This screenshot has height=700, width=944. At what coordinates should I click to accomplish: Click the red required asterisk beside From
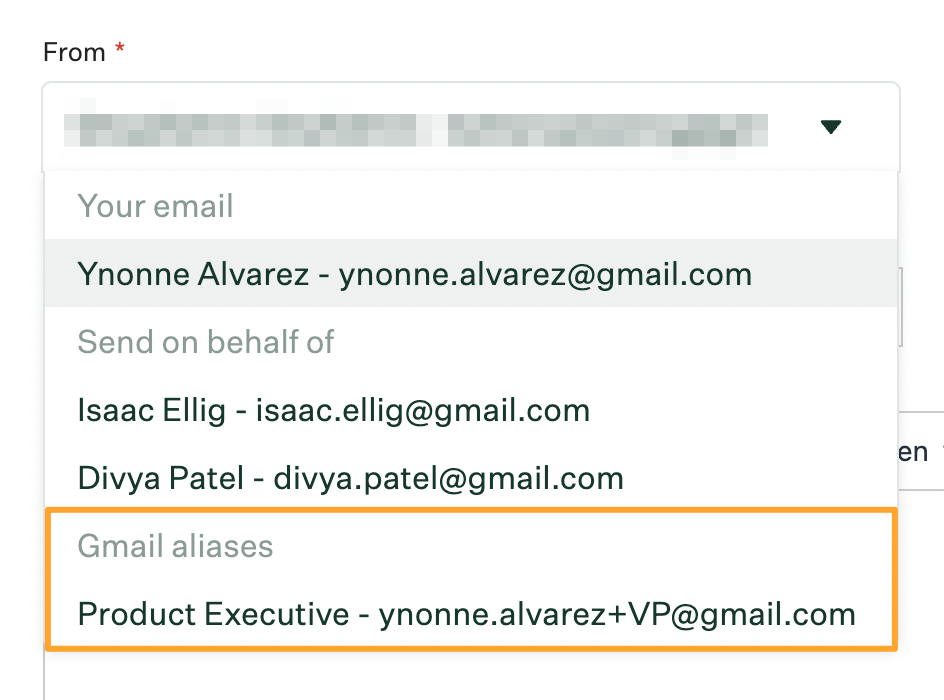tap(120, 48)
